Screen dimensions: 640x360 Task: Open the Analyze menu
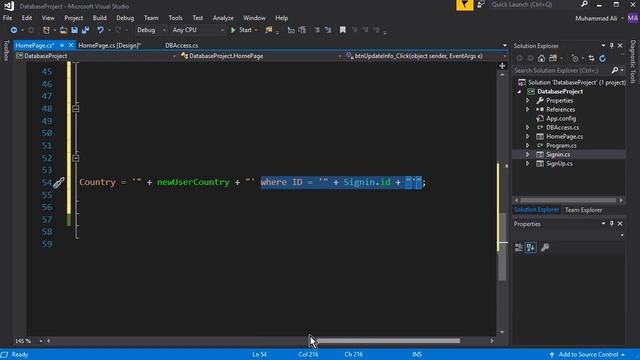coord(223,18)
